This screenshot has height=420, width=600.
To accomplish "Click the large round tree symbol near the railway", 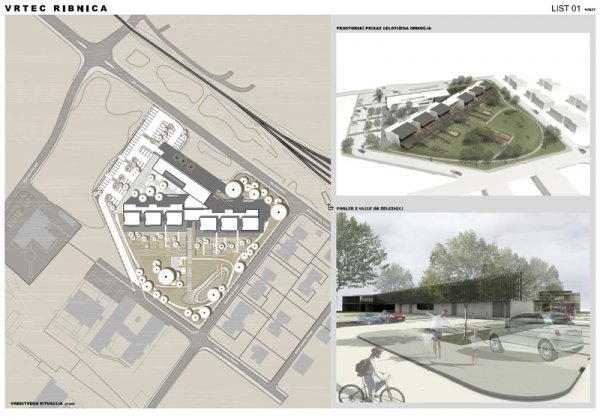I will tap(235, 187).
